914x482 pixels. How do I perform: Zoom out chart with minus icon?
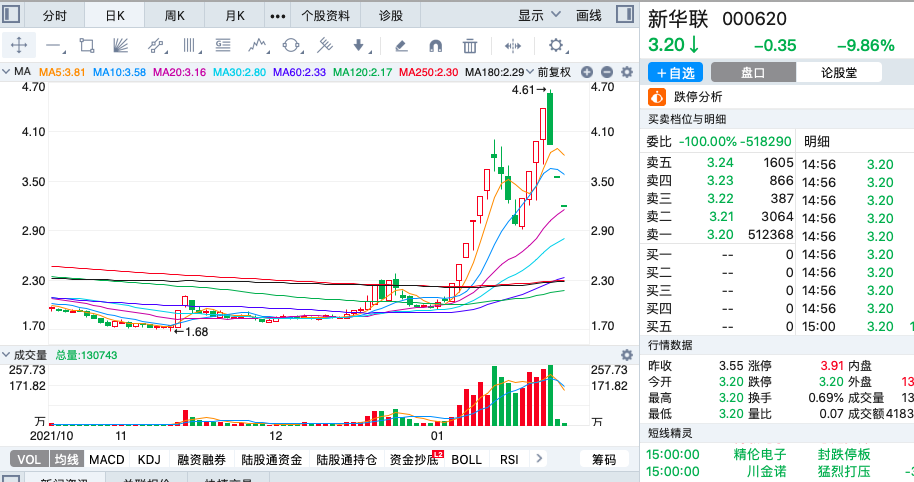click(x=607, y=72)
